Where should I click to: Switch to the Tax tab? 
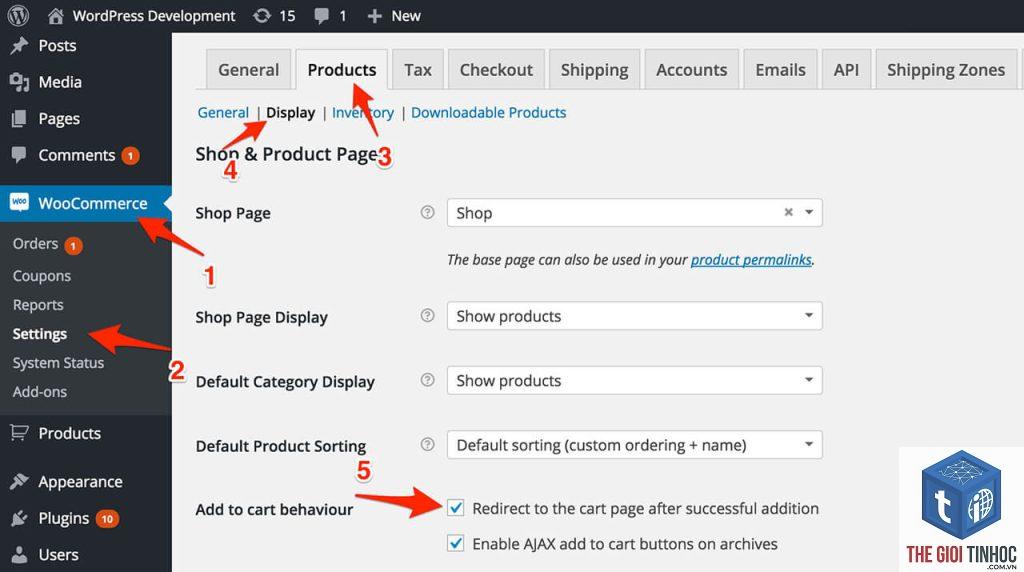[x=418, y=70]
